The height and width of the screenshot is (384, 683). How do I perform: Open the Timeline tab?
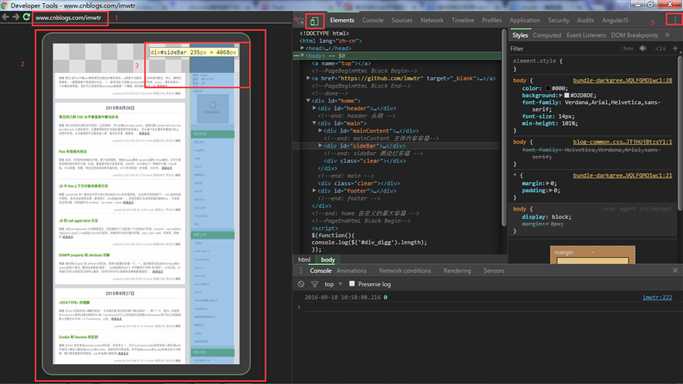(x=463, y=20)
